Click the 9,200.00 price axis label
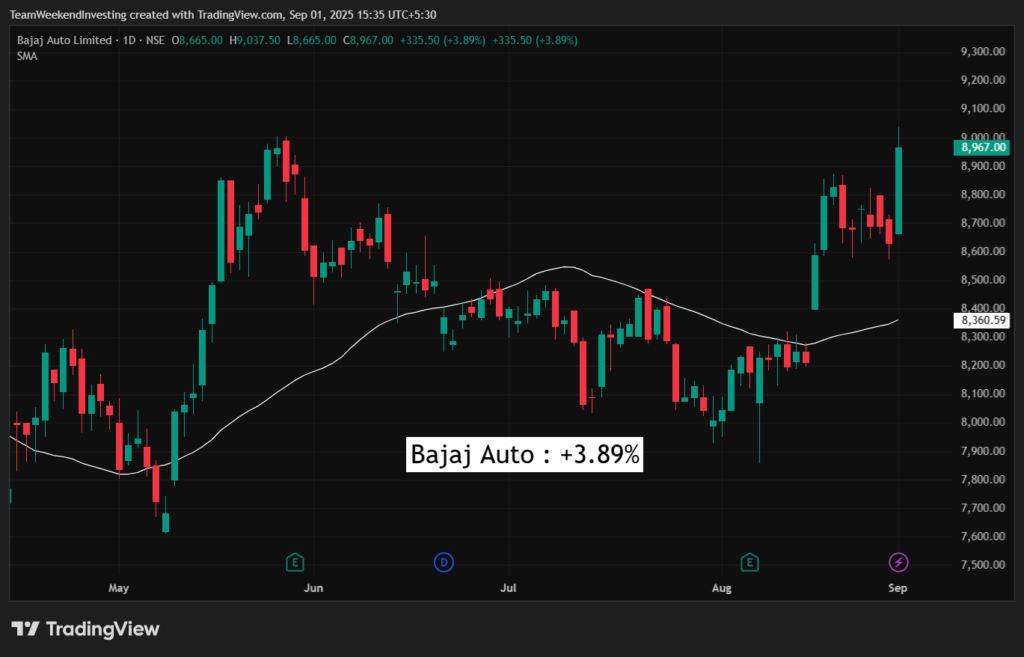 tap(983, 80)
